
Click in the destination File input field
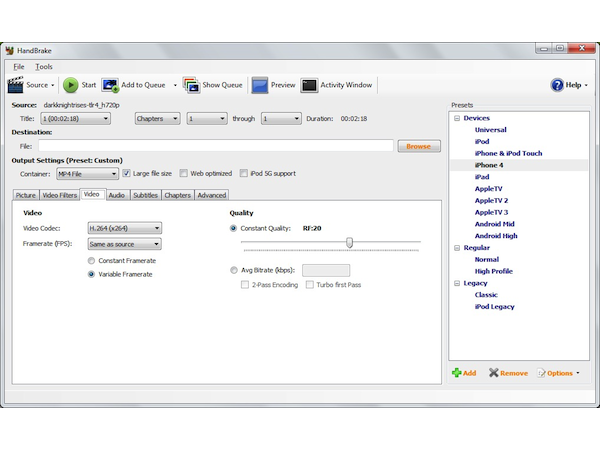216,146
